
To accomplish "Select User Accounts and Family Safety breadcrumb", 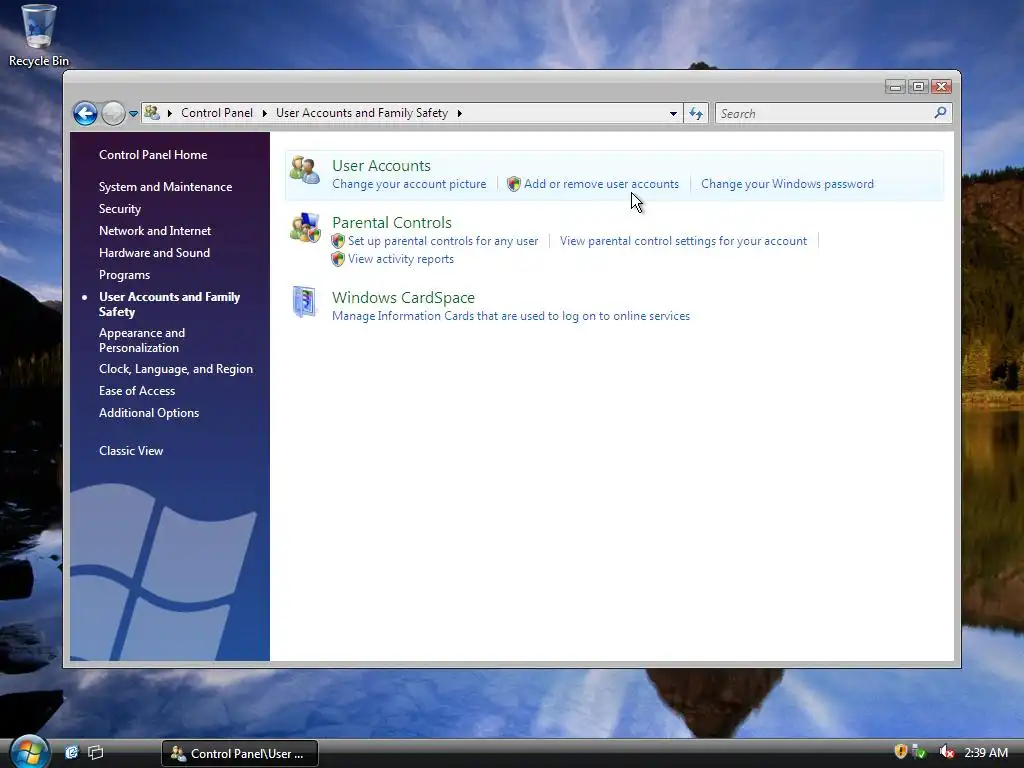I will click(362, 113).
